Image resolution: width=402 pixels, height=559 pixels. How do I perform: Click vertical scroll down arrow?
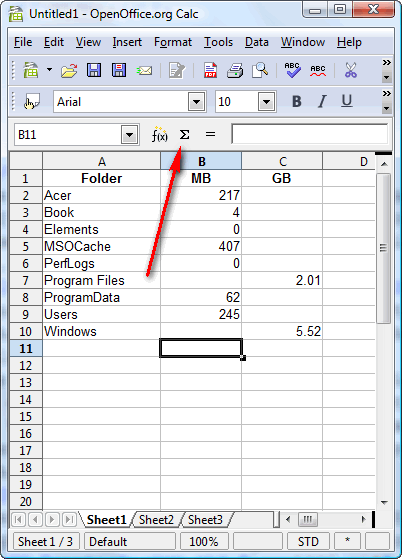(384, 503)
